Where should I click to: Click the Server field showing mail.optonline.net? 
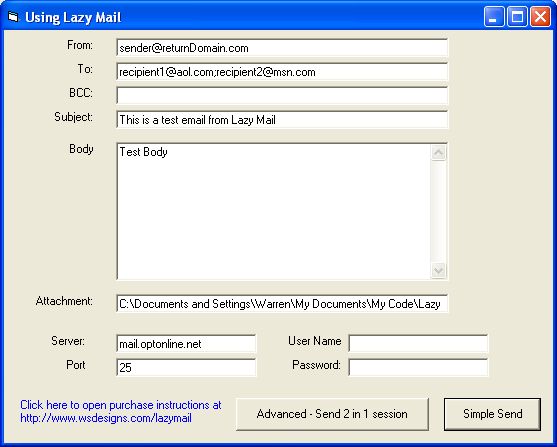click(186, 344)
